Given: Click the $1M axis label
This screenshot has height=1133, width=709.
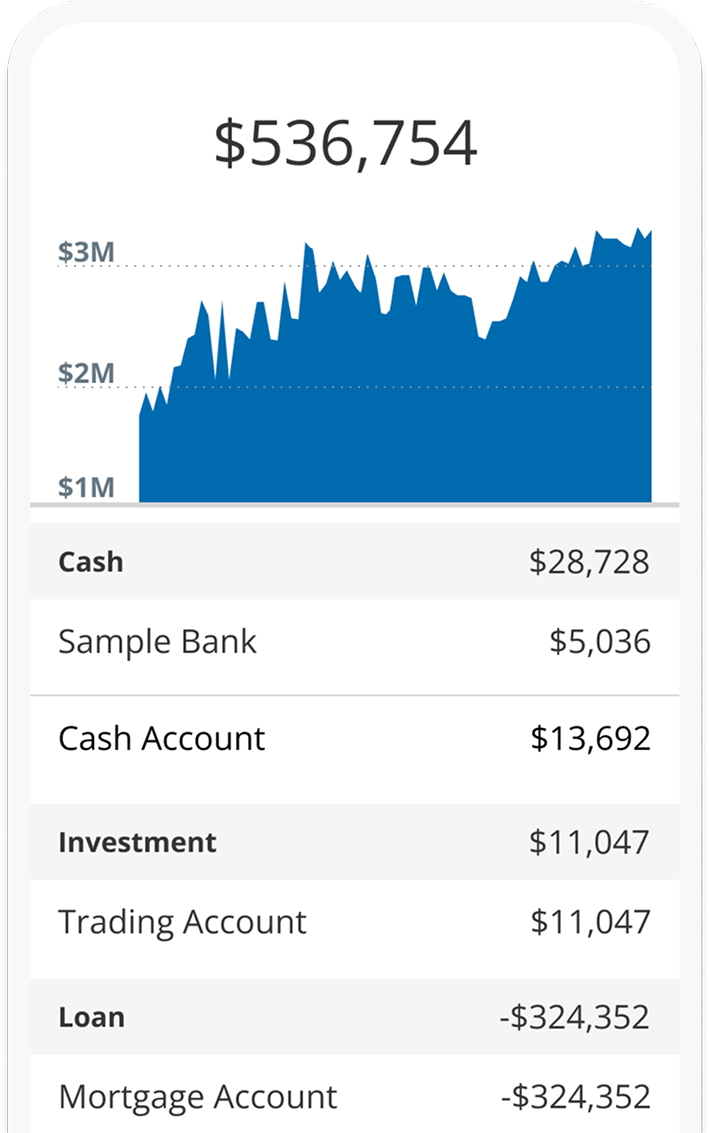Looking at the screenshot, I should pos(86,488).
